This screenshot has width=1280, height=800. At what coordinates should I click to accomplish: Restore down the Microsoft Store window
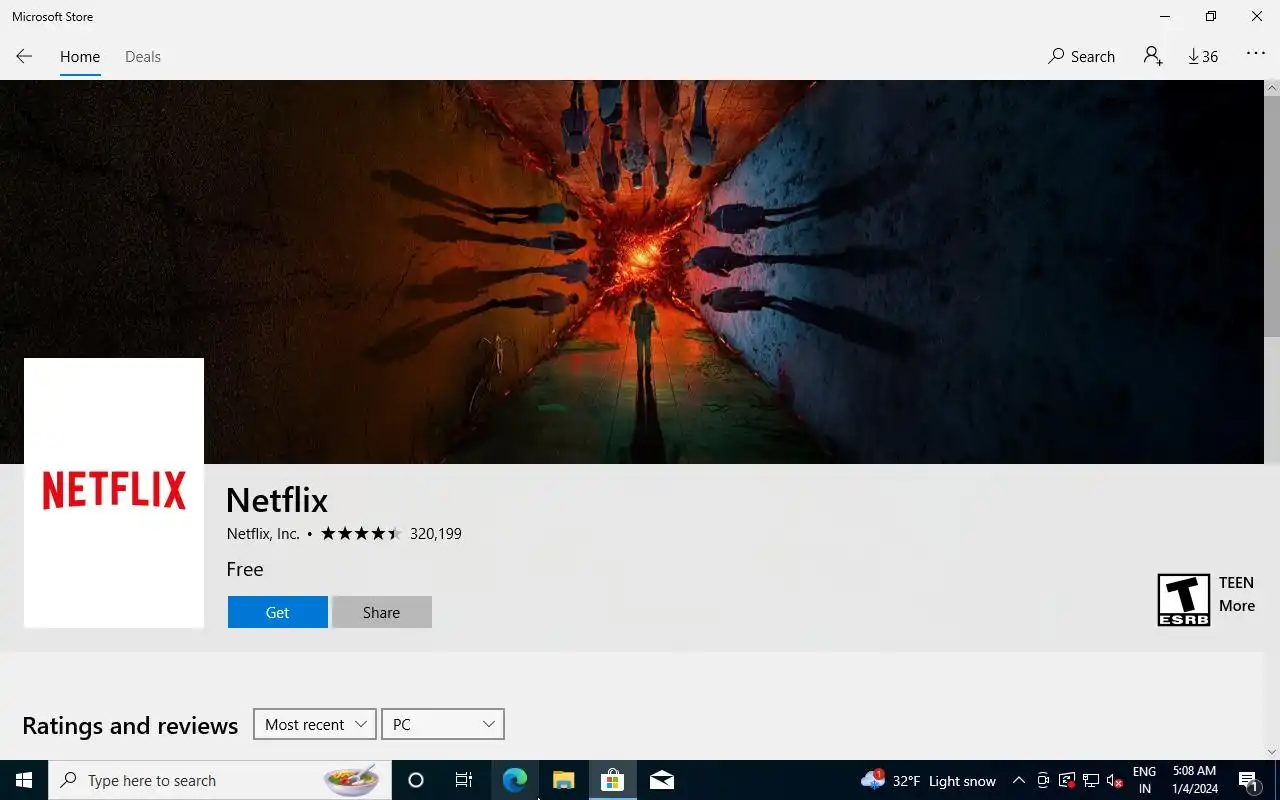1211,16
